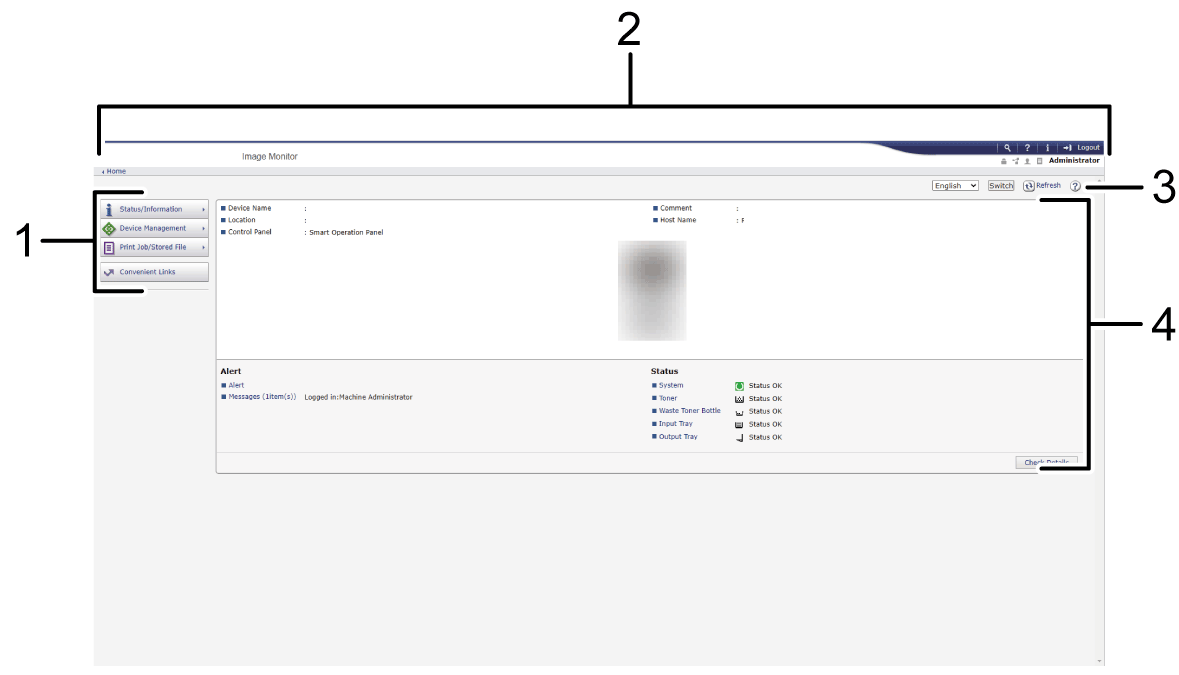Open the English language dropdown

(955, 186)
